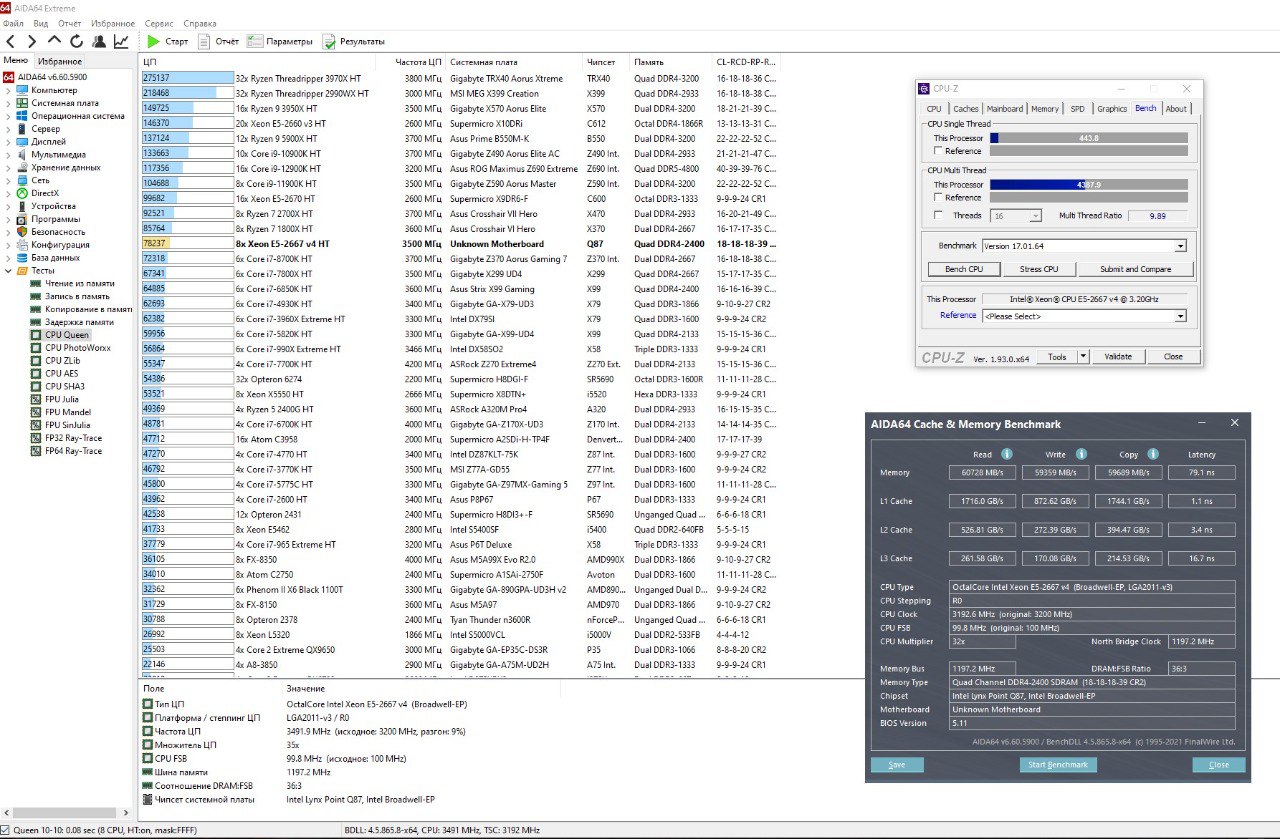1280x839 pixels.
Task: Click the Read info icon in Cache & Memory Benchmark
Action: click(x=1007, y=454)
